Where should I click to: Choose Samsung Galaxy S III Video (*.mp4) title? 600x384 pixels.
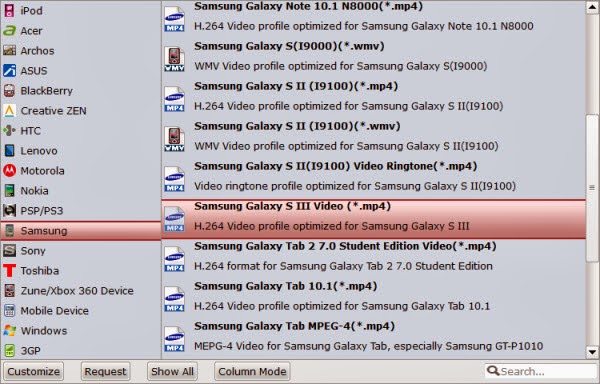(x=292, y=206)
